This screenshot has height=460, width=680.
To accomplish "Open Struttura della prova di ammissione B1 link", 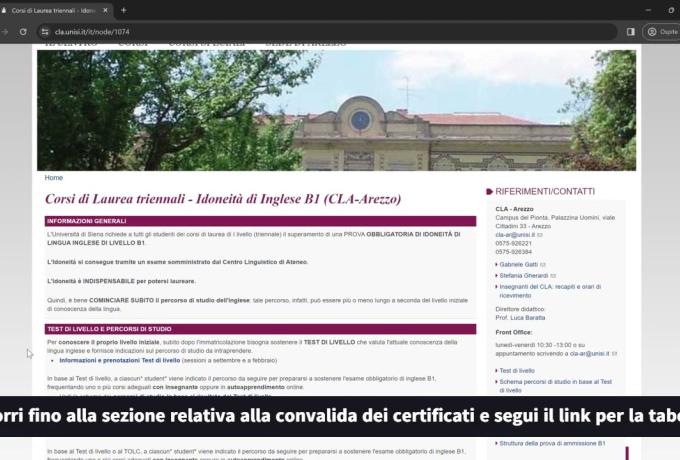I will tap(552, 444).
